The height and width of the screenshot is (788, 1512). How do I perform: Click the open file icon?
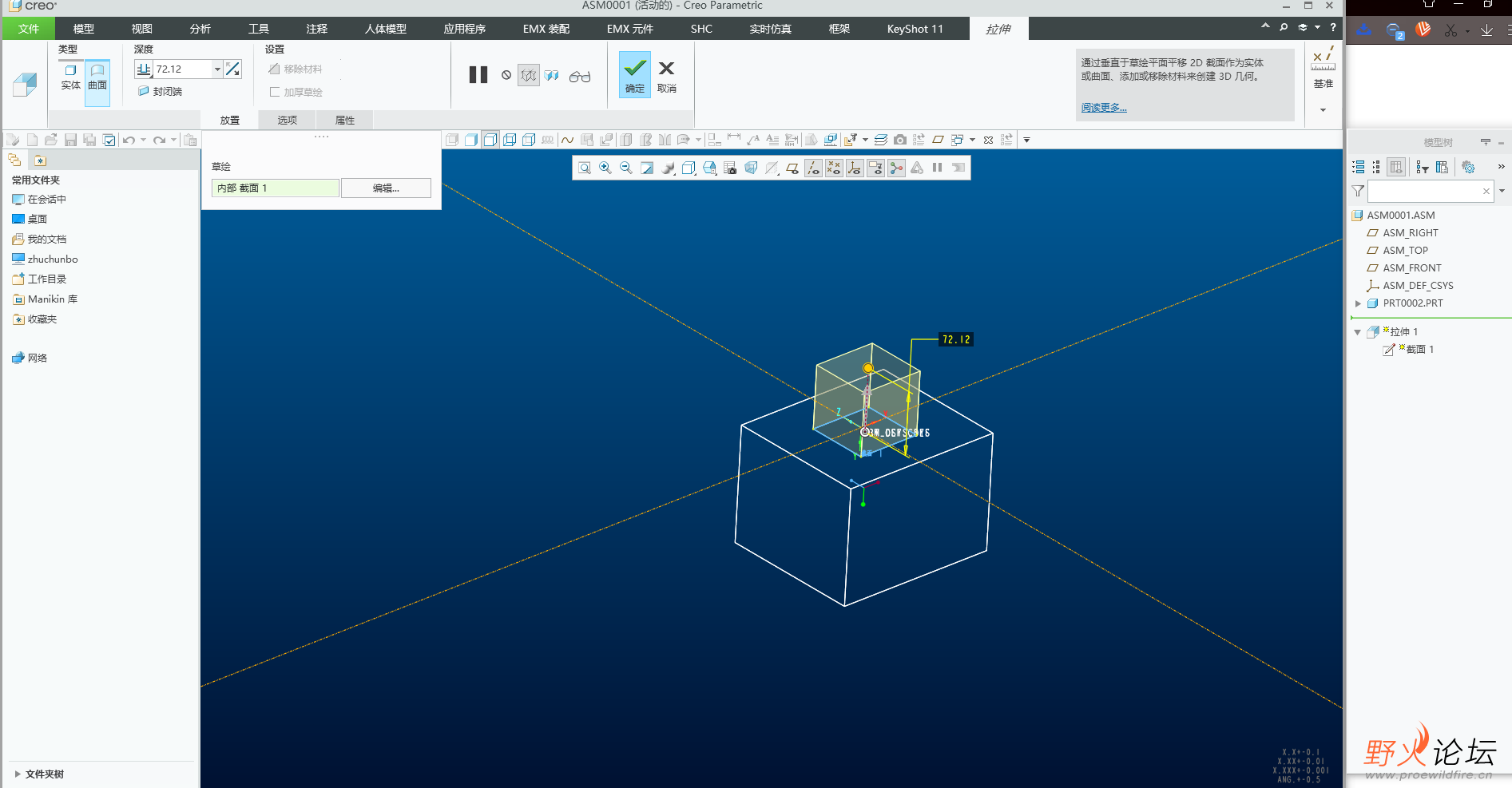[x=51, y=140]
